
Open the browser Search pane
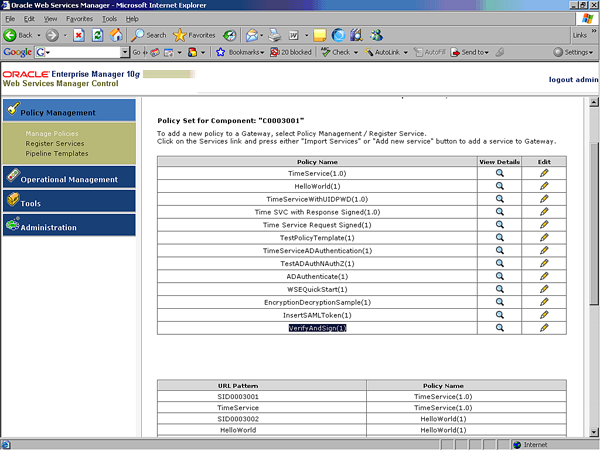click(x=148, y=35)
